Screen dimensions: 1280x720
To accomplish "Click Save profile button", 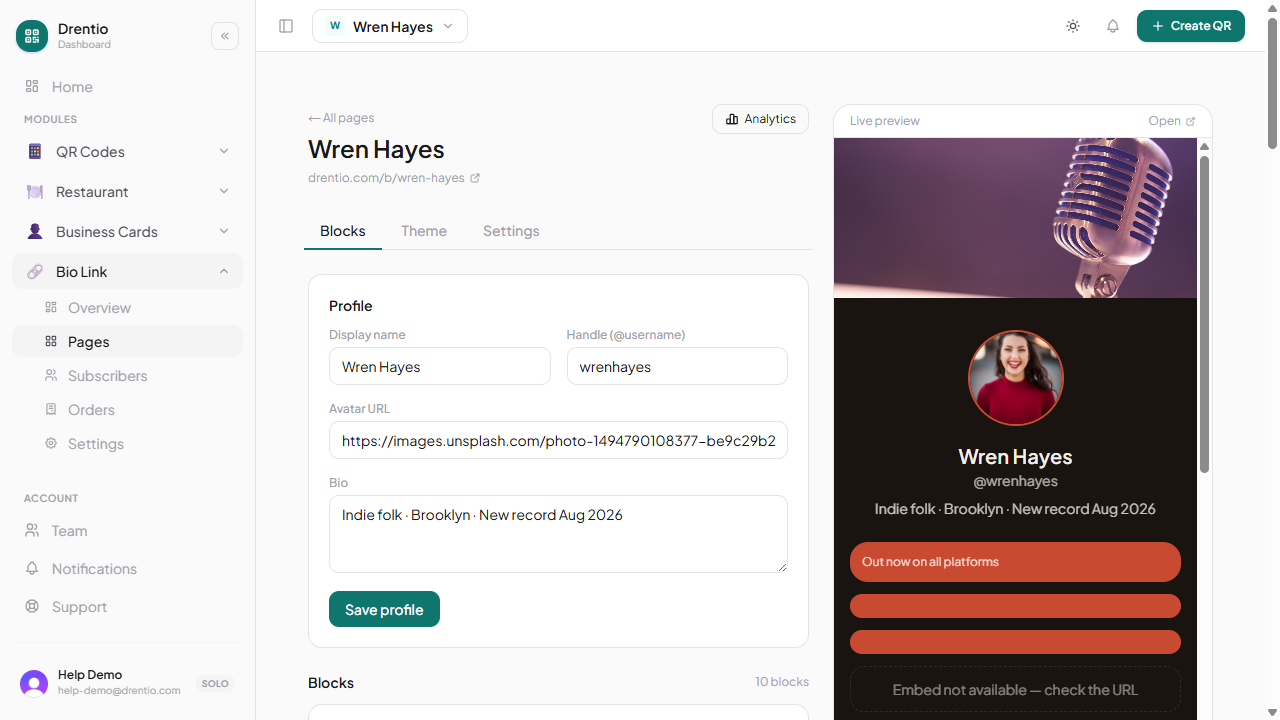I will coord(384,609).
